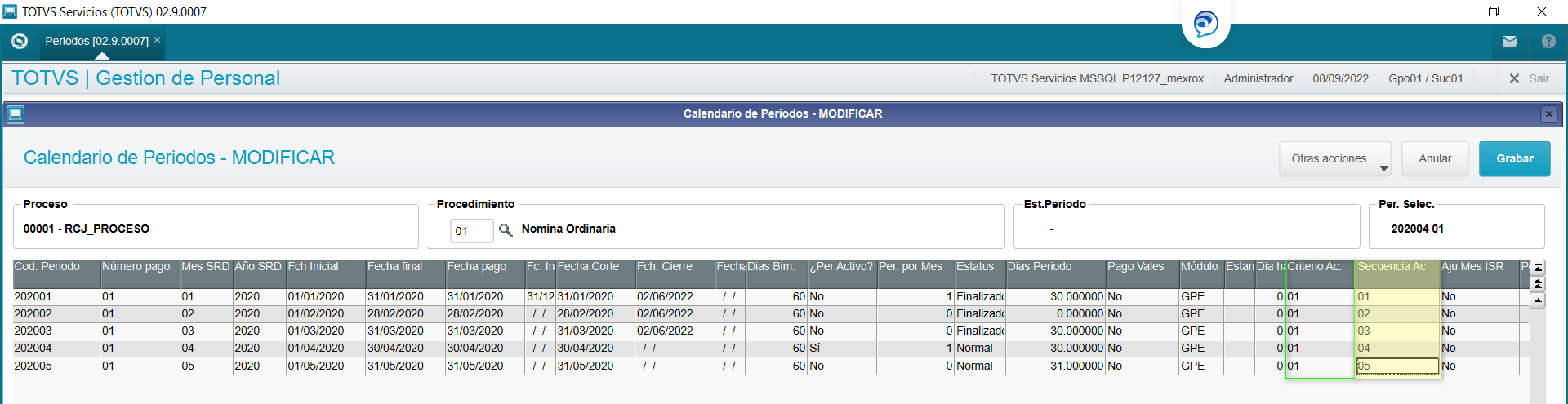The height and width of the screenshot is (404, 1568).
Task: Switch to the Periodos tab
Action: pyautogui.click(x=96, y=41)
